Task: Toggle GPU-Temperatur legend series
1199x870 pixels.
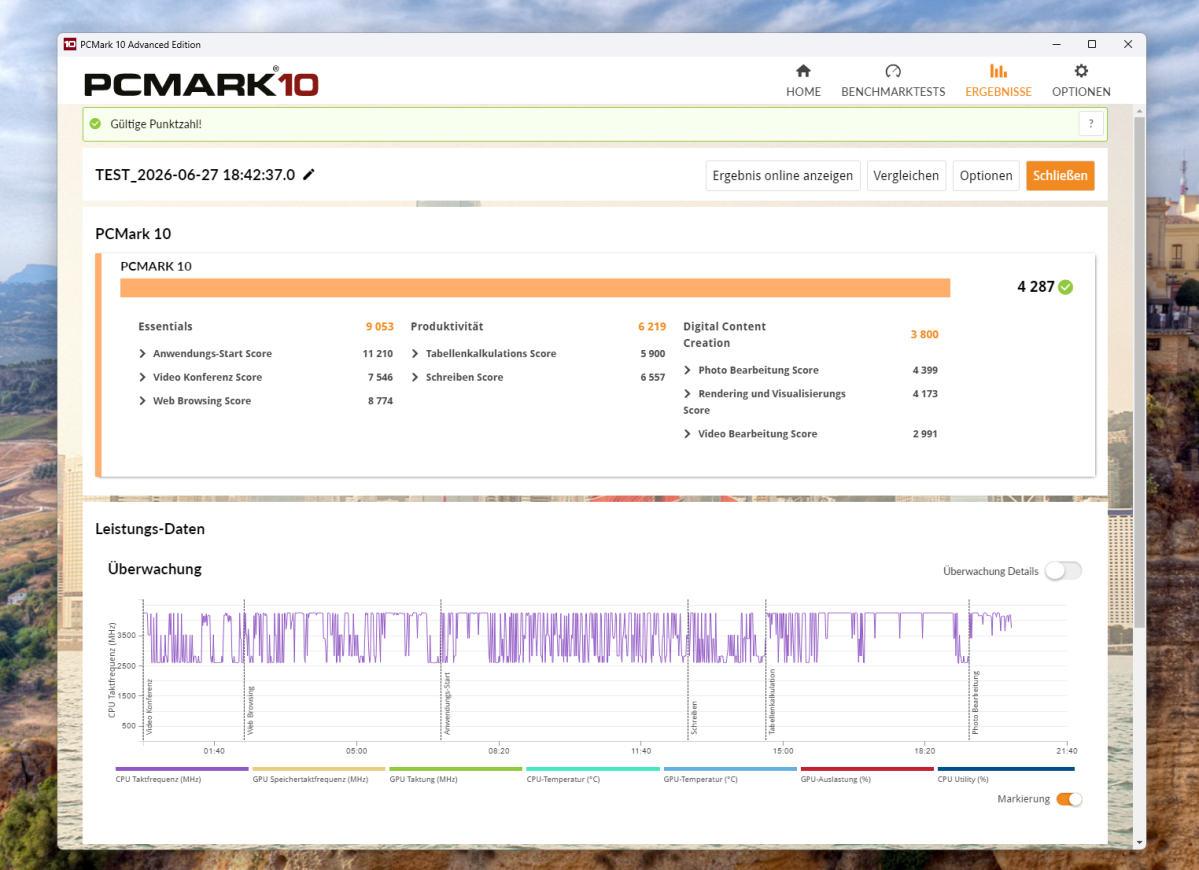Action: [730, 774]
